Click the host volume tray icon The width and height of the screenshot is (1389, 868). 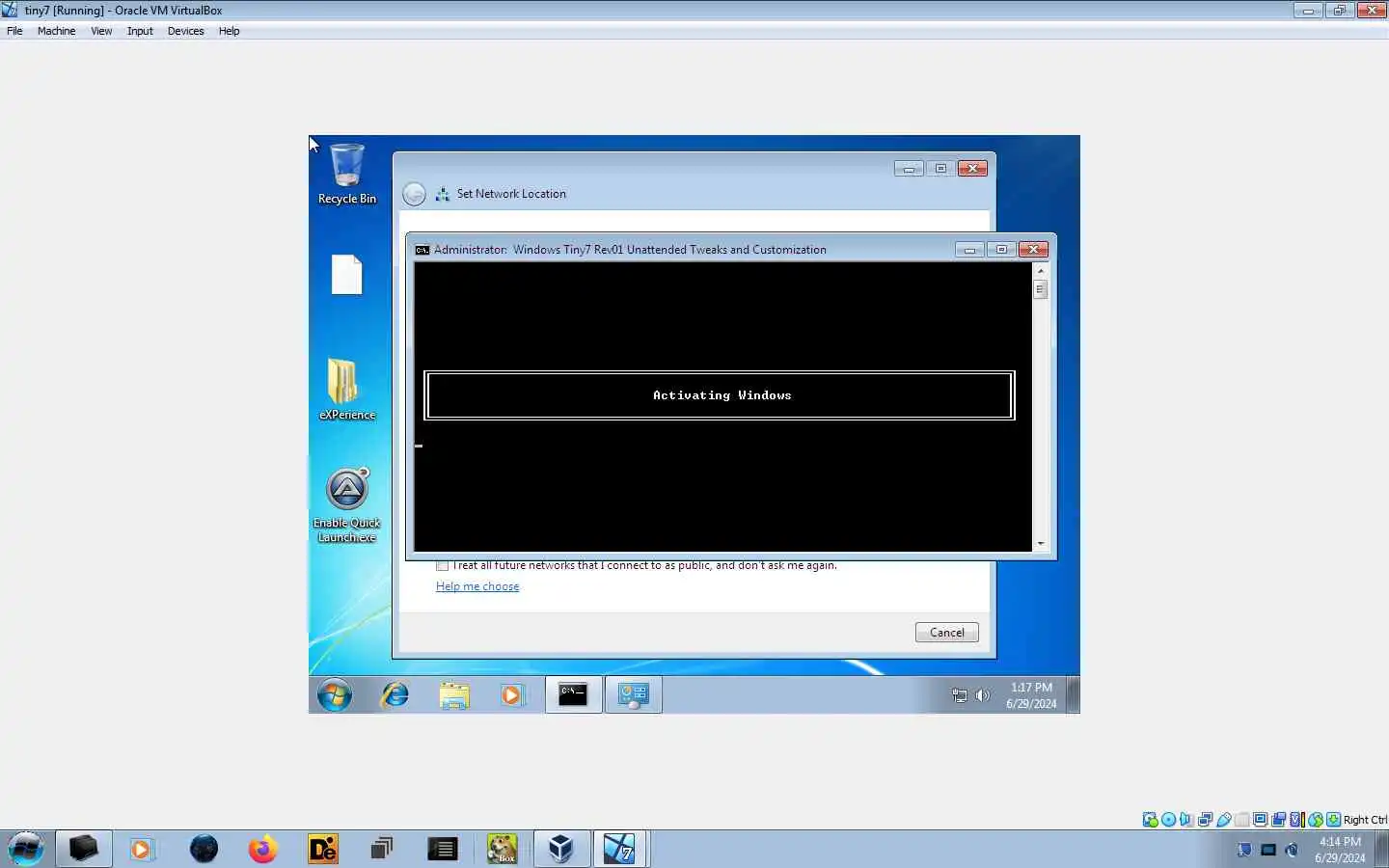pos(1292,850)
